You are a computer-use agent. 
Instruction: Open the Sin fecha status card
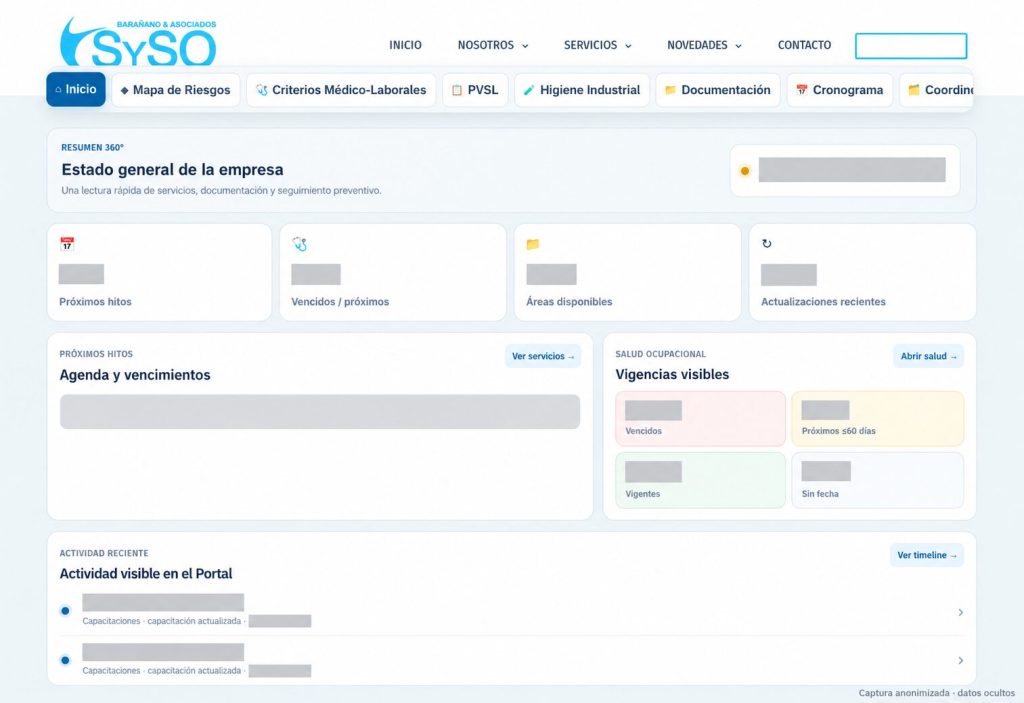878,480
